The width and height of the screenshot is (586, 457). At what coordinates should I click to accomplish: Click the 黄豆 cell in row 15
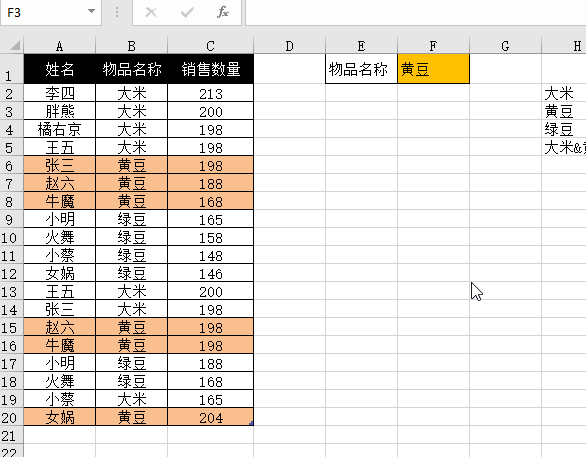point(132,327)
